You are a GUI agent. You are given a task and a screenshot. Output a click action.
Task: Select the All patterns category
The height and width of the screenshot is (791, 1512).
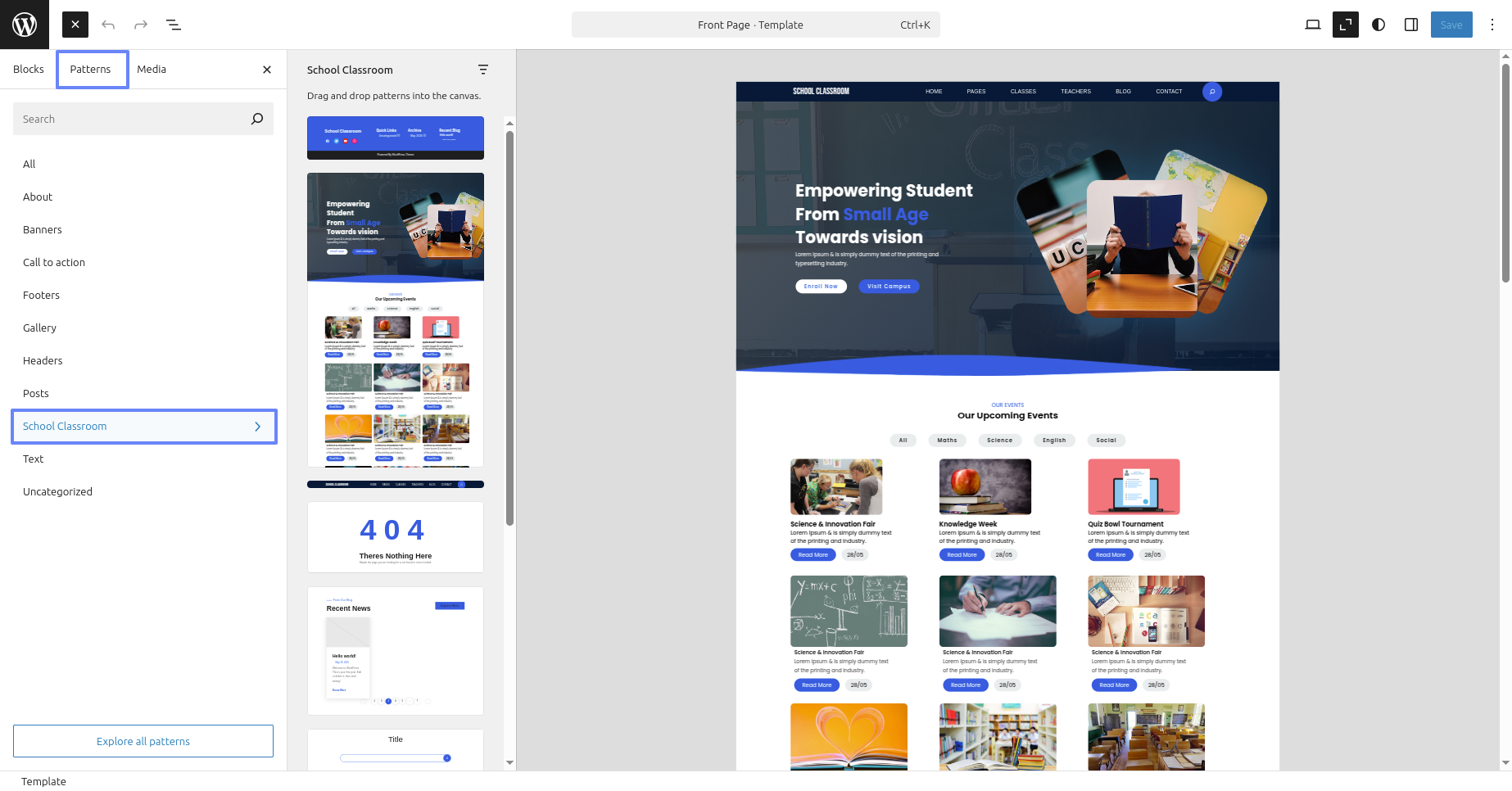143,164
